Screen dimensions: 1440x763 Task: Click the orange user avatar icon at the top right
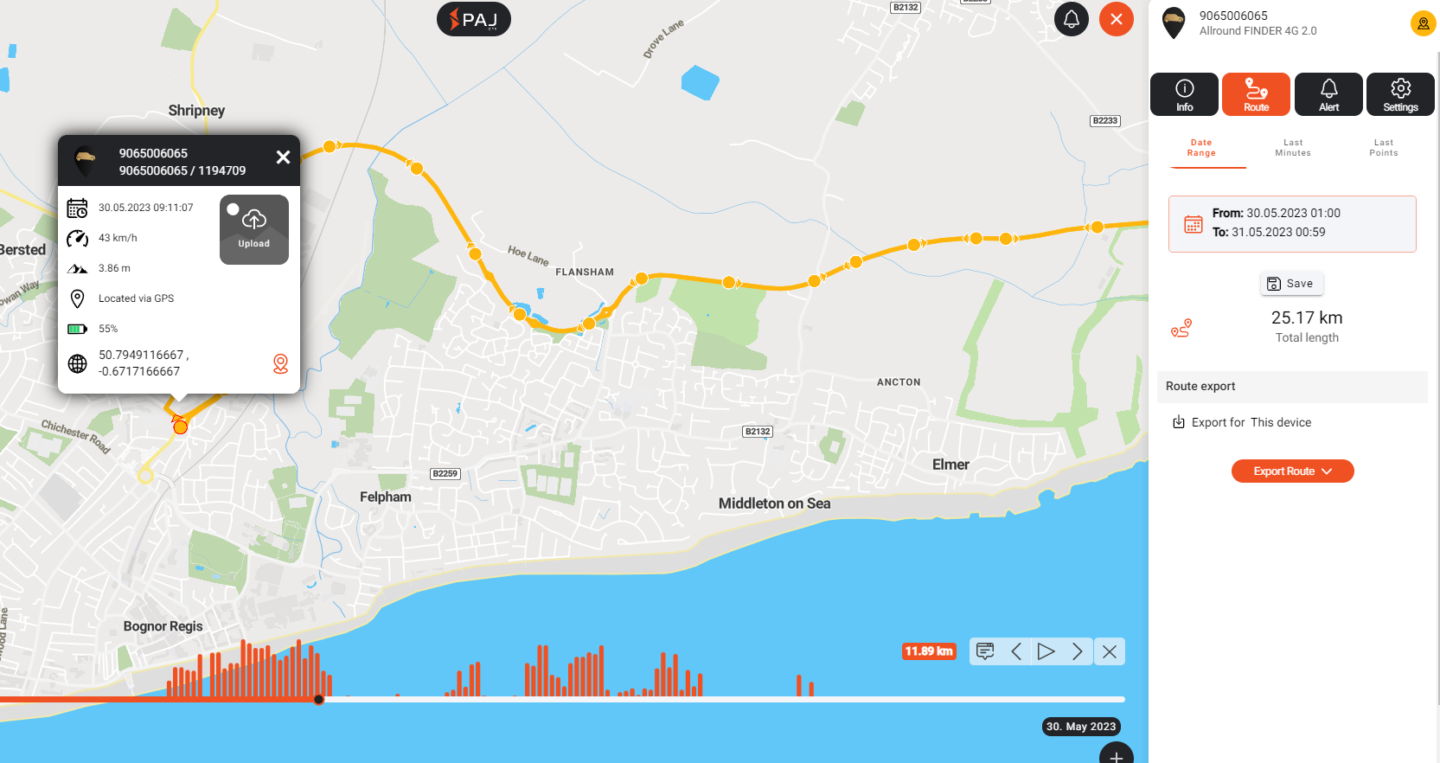(1422, 23)
